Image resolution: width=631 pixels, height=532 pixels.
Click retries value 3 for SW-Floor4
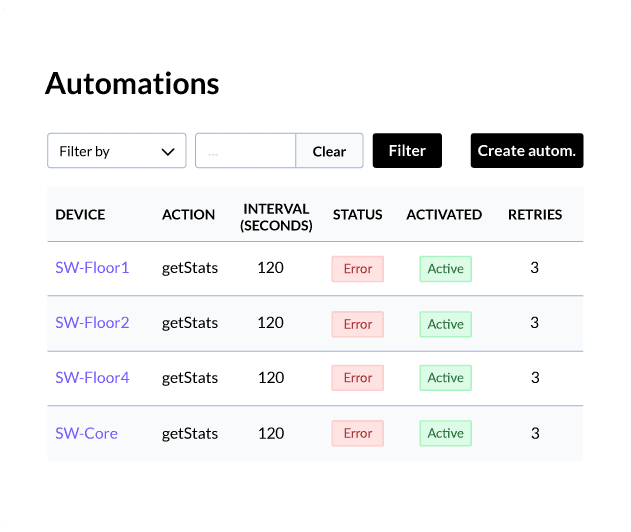[535, 378]
